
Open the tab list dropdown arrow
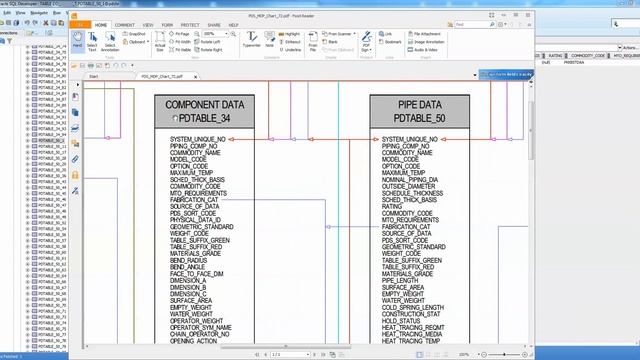point(475,75)
